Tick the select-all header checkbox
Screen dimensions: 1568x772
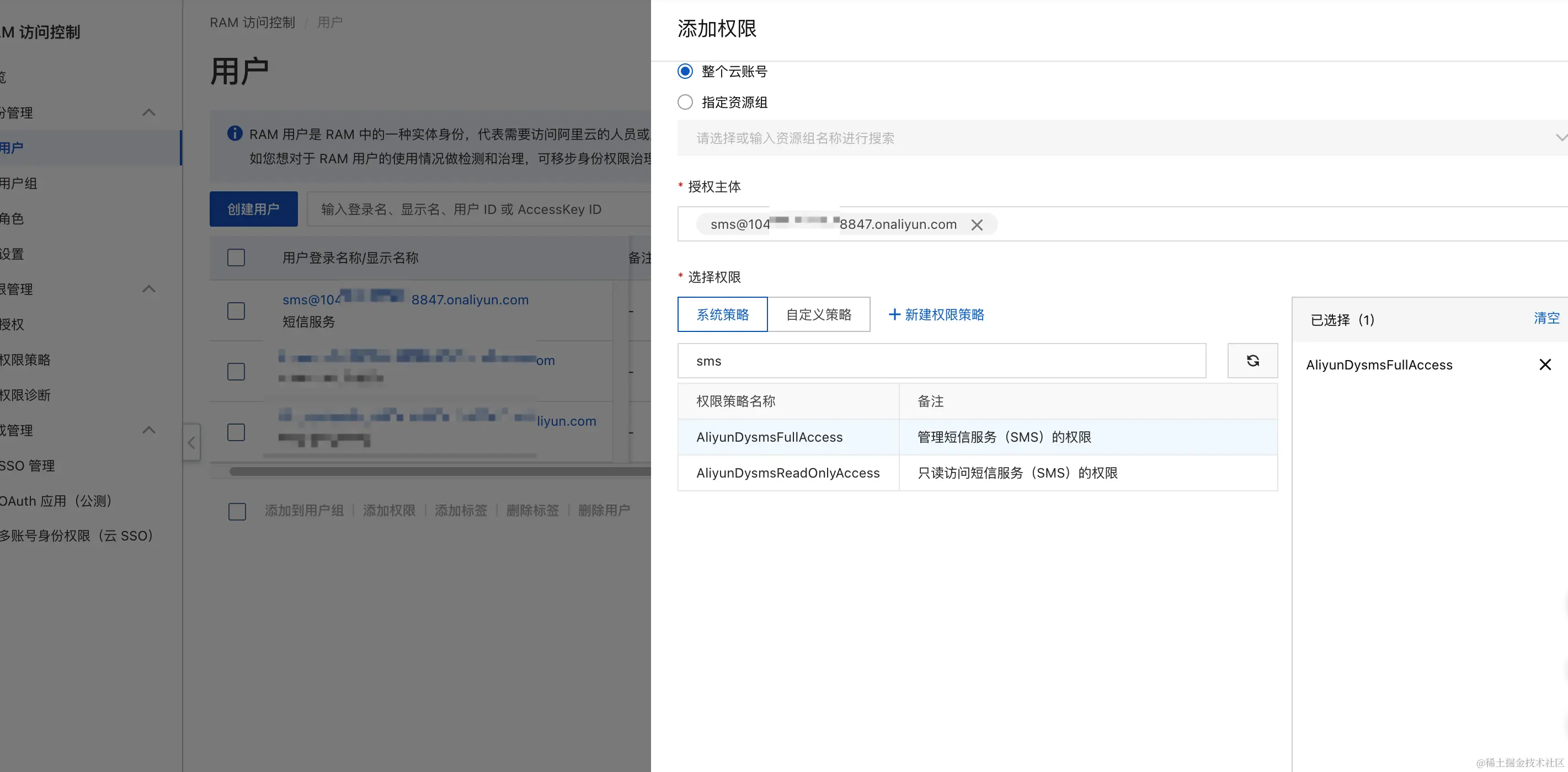(236, 258)
